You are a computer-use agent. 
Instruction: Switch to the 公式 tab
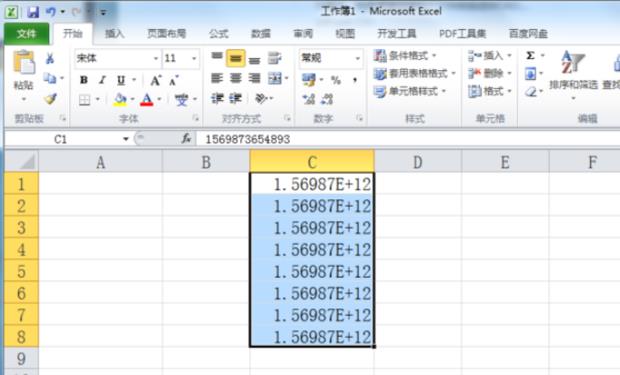tap(219, 34)
